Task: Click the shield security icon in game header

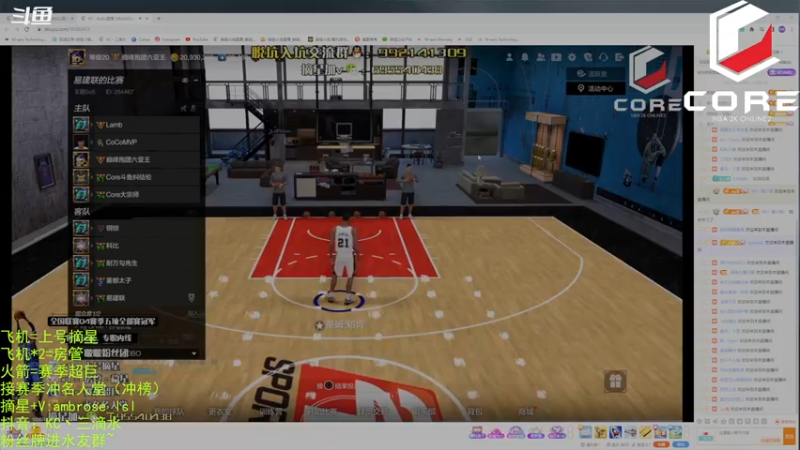Action: click(x=588, y=57)
